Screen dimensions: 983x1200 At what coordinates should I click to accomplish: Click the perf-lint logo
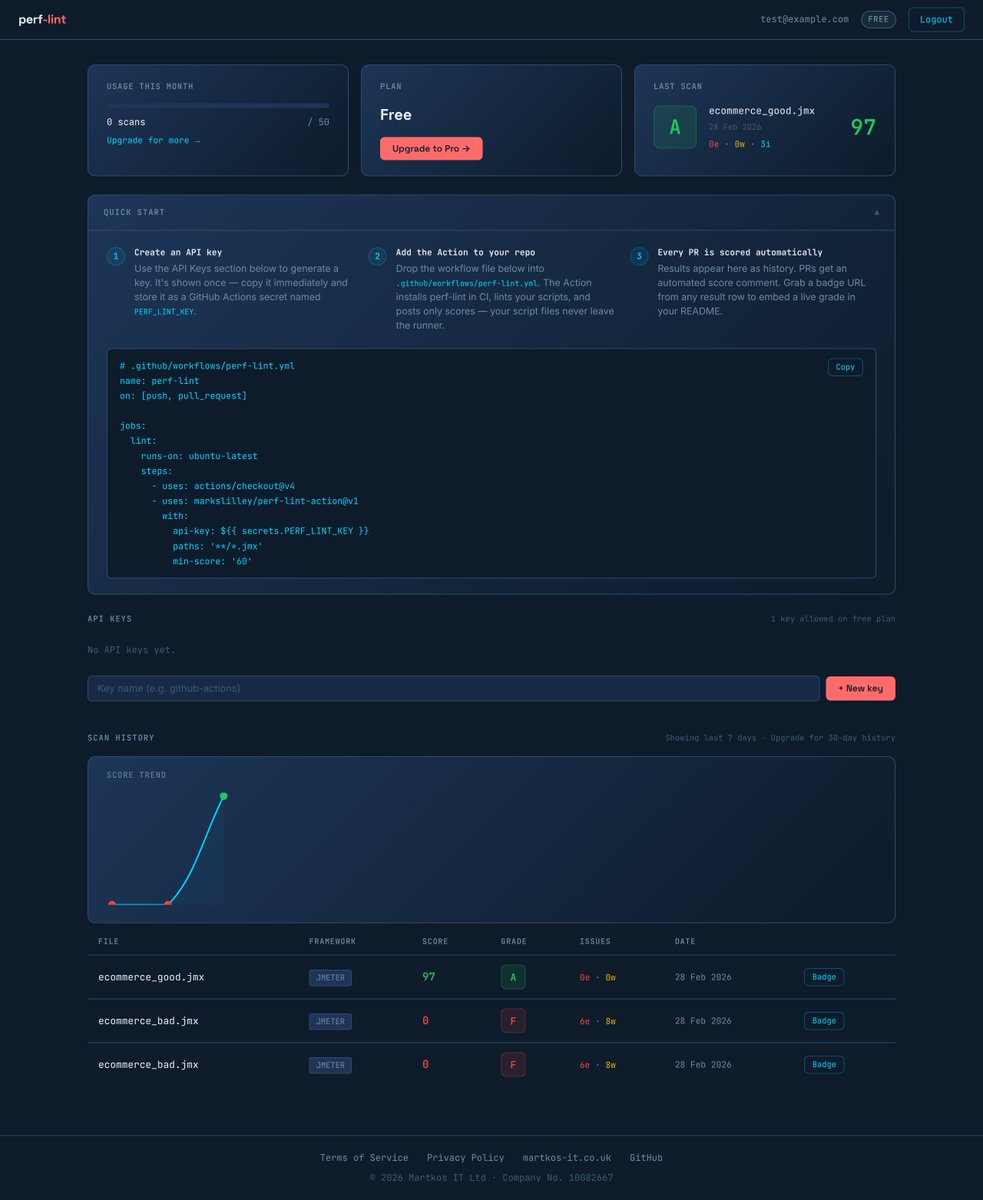[41, 19]
